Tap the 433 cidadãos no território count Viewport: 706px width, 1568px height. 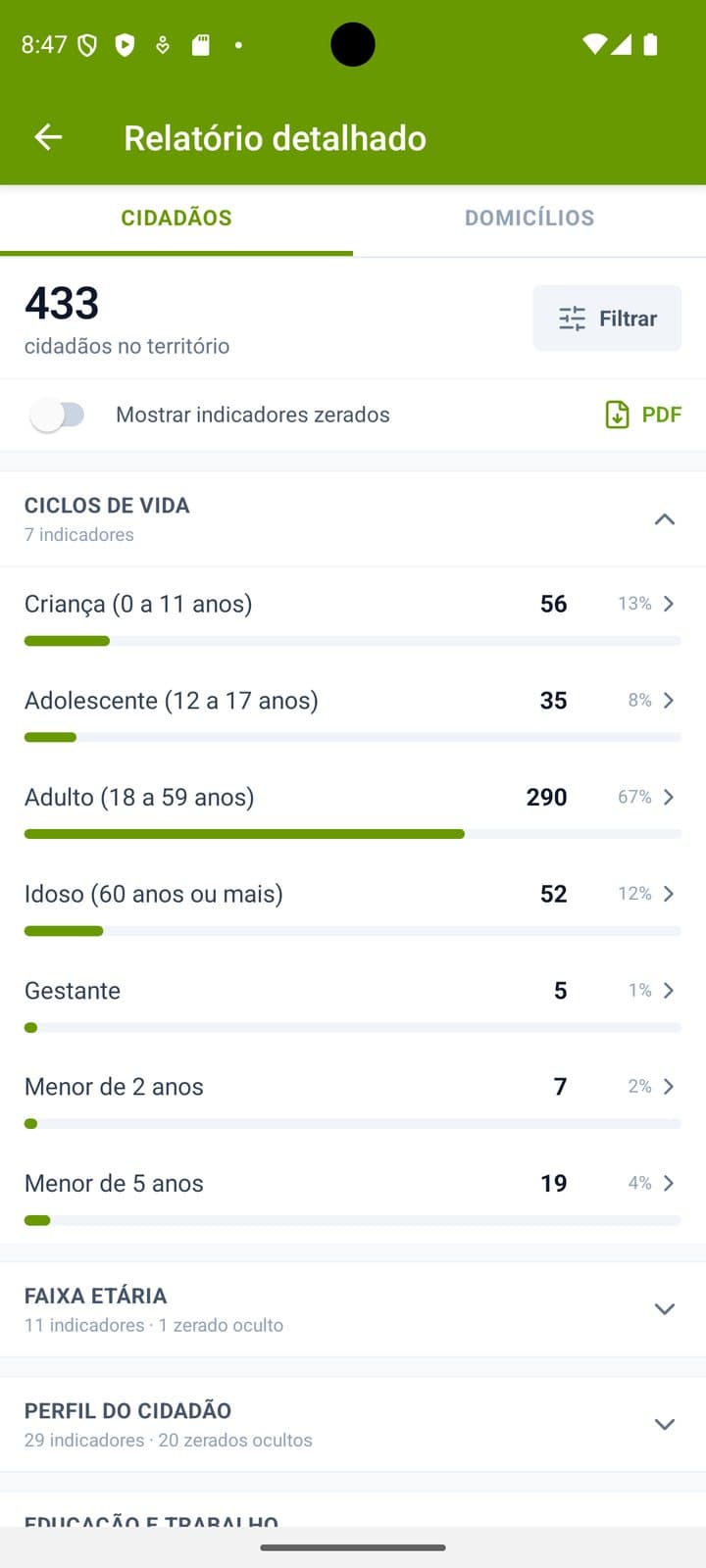(126, 318)
